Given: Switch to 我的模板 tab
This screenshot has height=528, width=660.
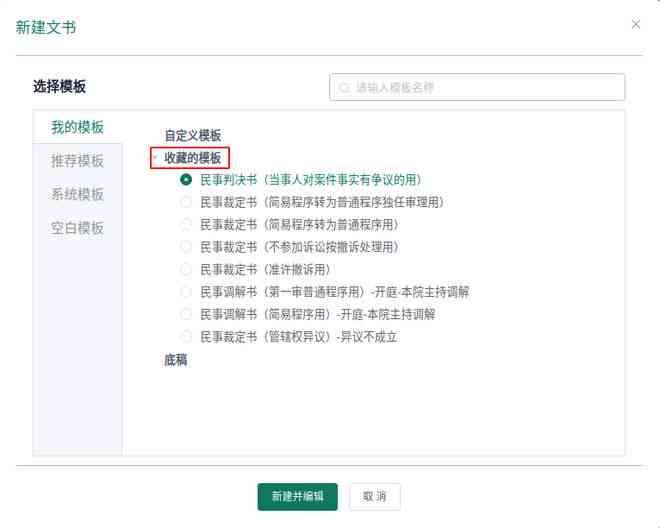Looking at the screenshot, I should 77,127.
